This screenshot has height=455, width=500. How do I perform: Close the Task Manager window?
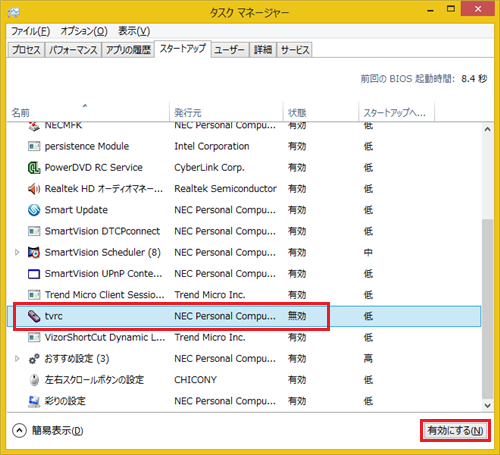pyautogui.click(x=478, y=9)
